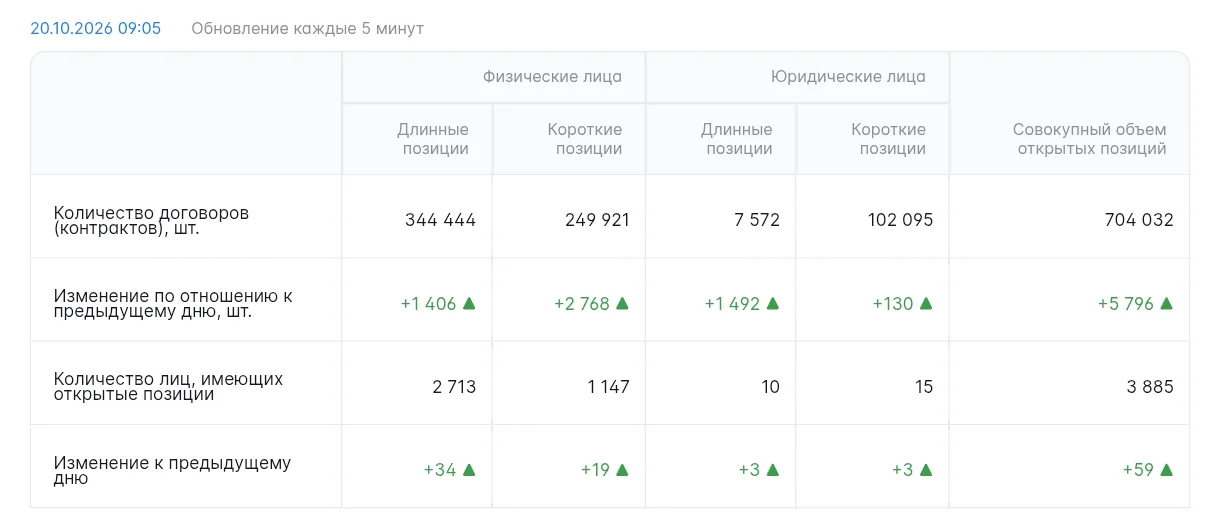The width and height of the screenshot is (1220, 525).
Task: Select row label 'Количество лиц, имеющих открытые позиции'
Action: click(x=168, y=386)
